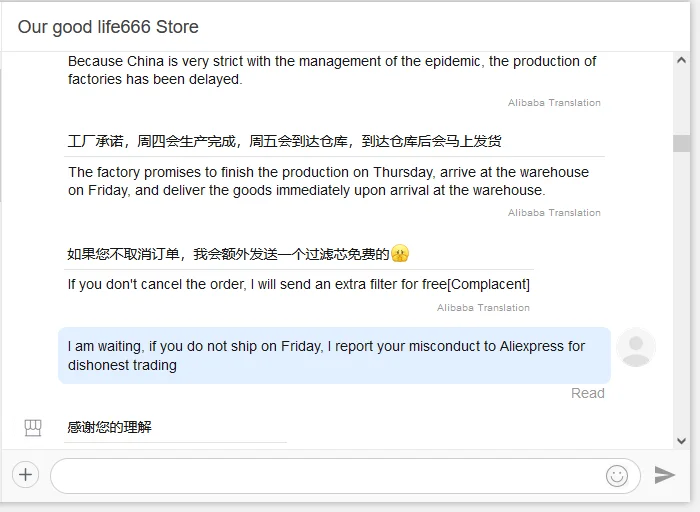
Task: Click the "Because China is very strict" message
Action: (x=332, y=70)
